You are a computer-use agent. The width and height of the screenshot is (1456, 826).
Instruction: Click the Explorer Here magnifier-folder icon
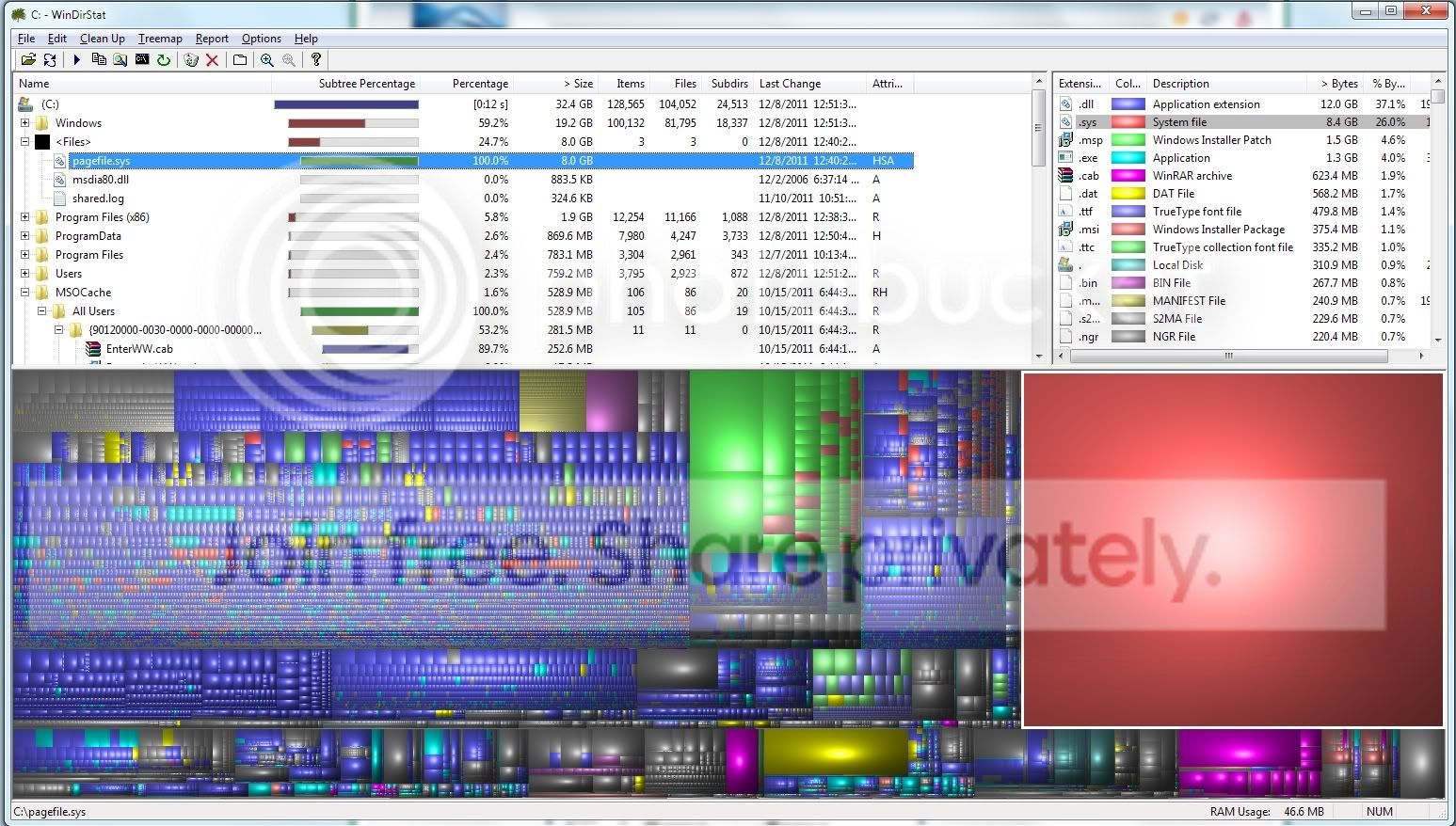[x=120, y=59]
